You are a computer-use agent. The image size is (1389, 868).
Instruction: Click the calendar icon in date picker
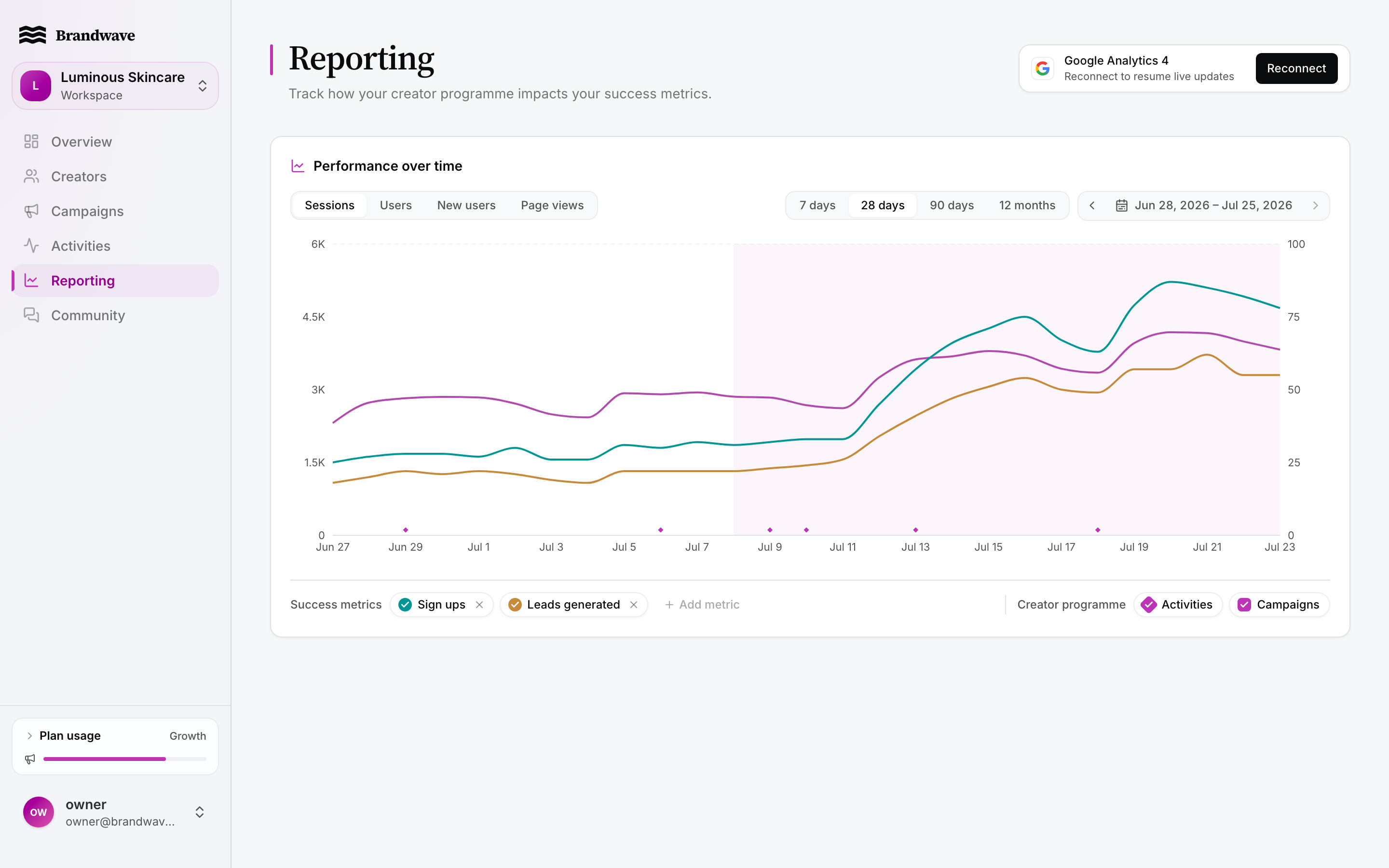click(1121, 205)
